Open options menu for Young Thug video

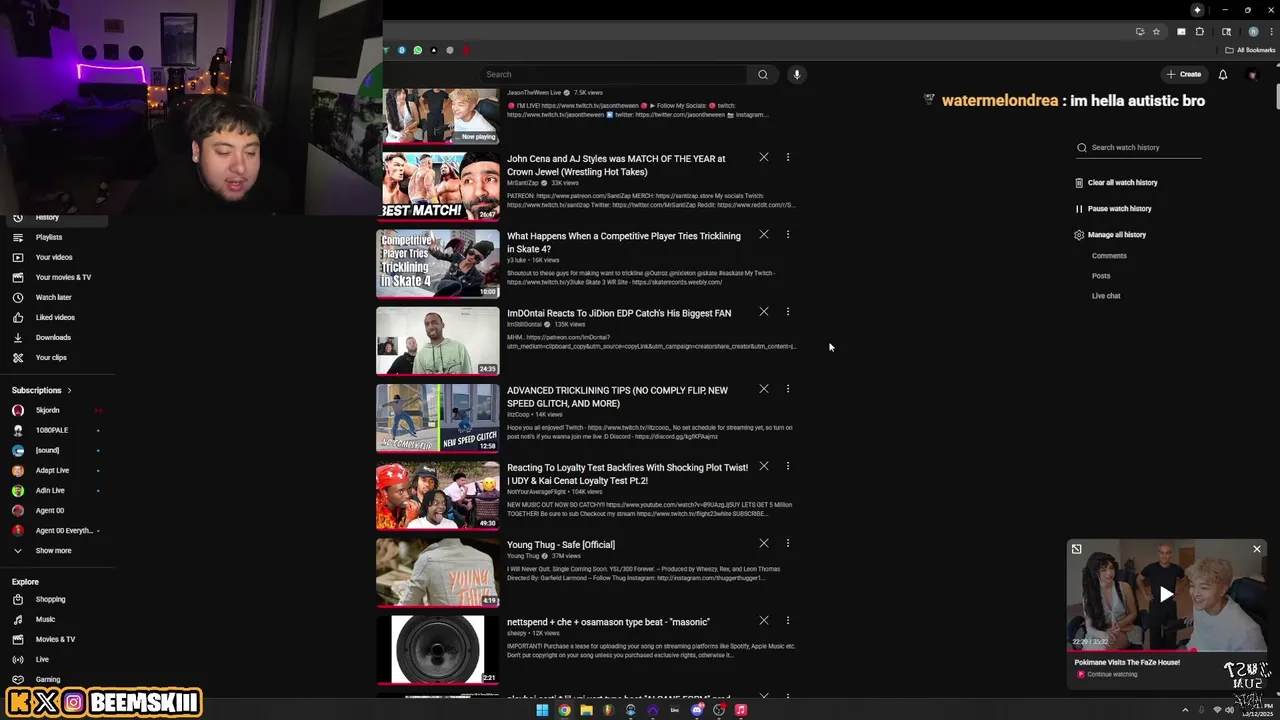788,543
